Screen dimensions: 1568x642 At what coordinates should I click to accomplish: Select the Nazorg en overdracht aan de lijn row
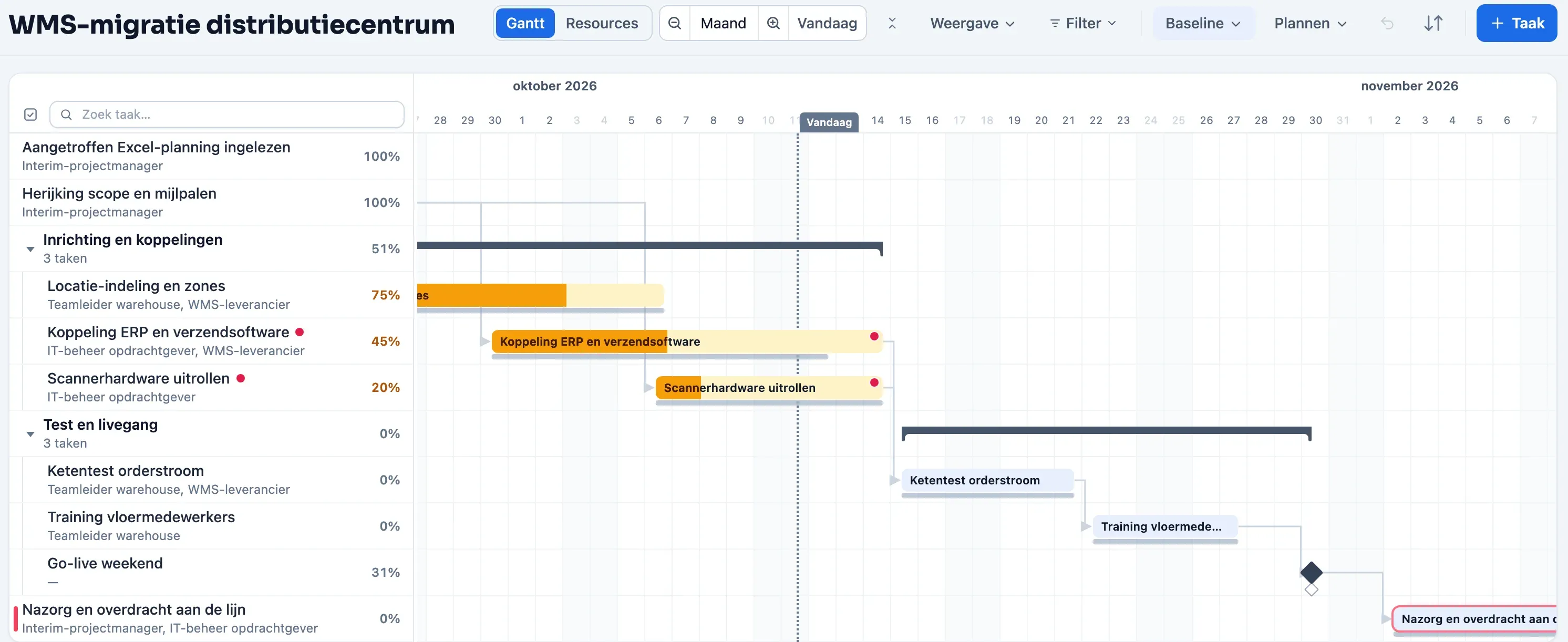tap(211, 619)
